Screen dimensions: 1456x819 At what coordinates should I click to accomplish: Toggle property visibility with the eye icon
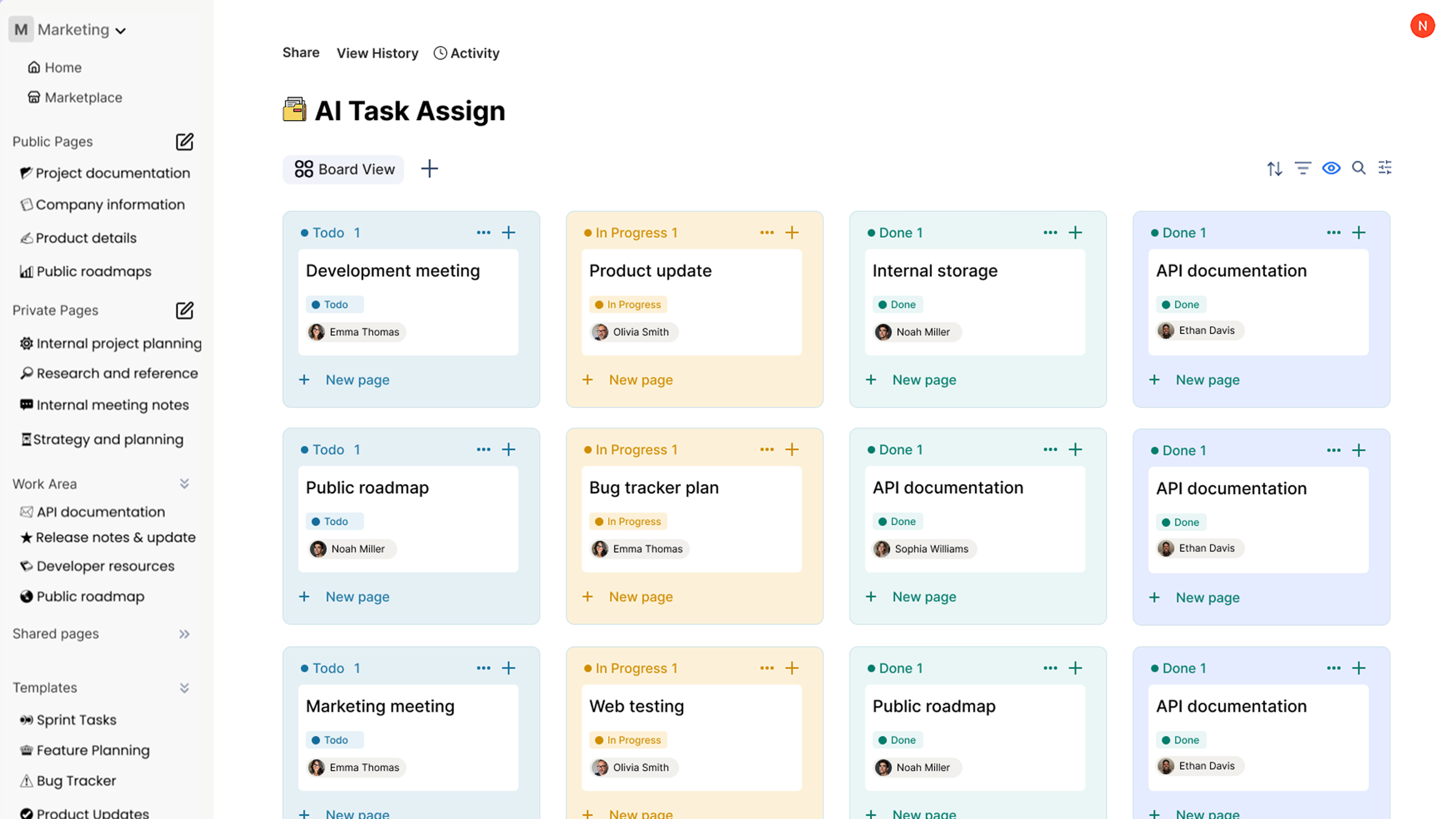(x=1331, y=168)
